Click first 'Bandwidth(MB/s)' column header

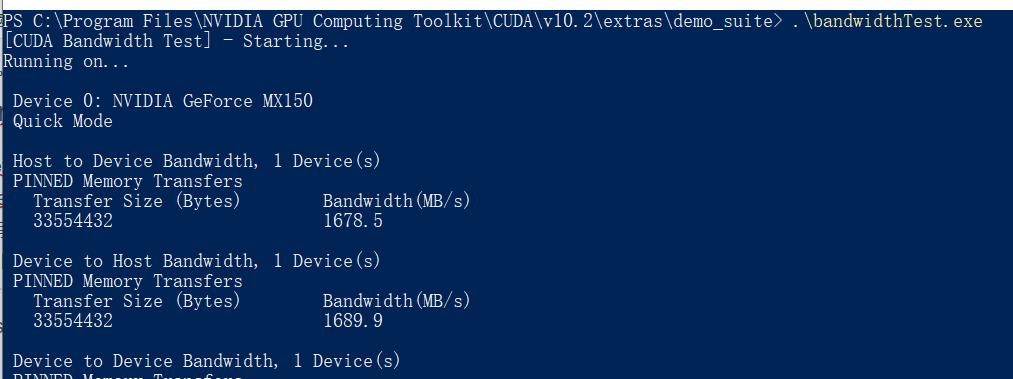click(397, 201)
